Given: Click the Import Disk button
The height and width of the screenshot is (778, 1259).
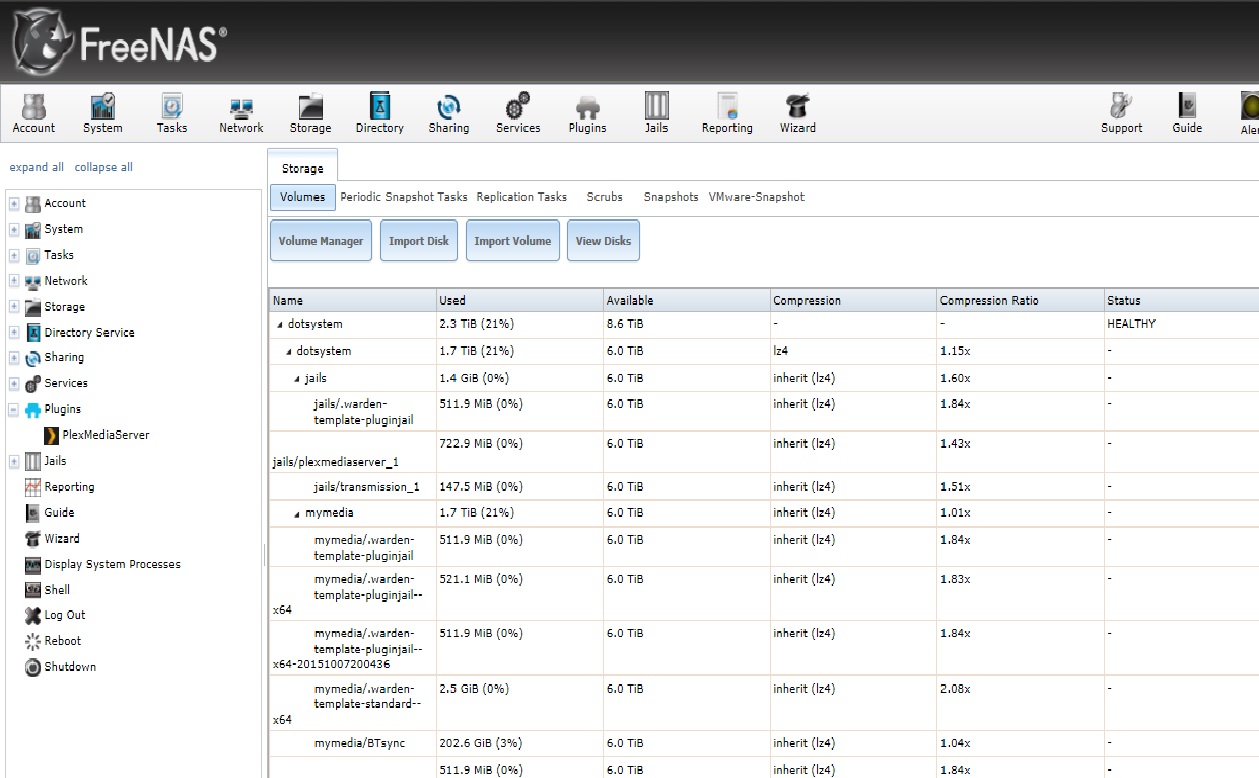Looking at the screenshot, I should pos(419,241).
